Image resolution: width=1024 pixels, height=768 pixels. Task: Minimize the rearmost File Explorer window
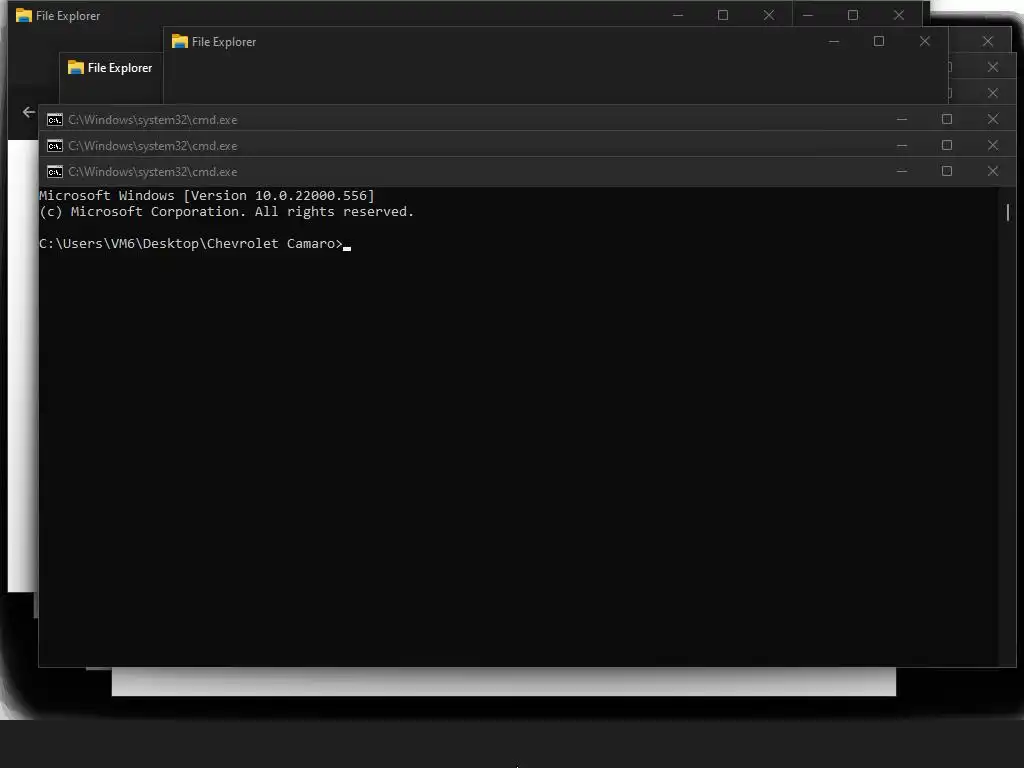pyautogui.click(x=678, y=15)
